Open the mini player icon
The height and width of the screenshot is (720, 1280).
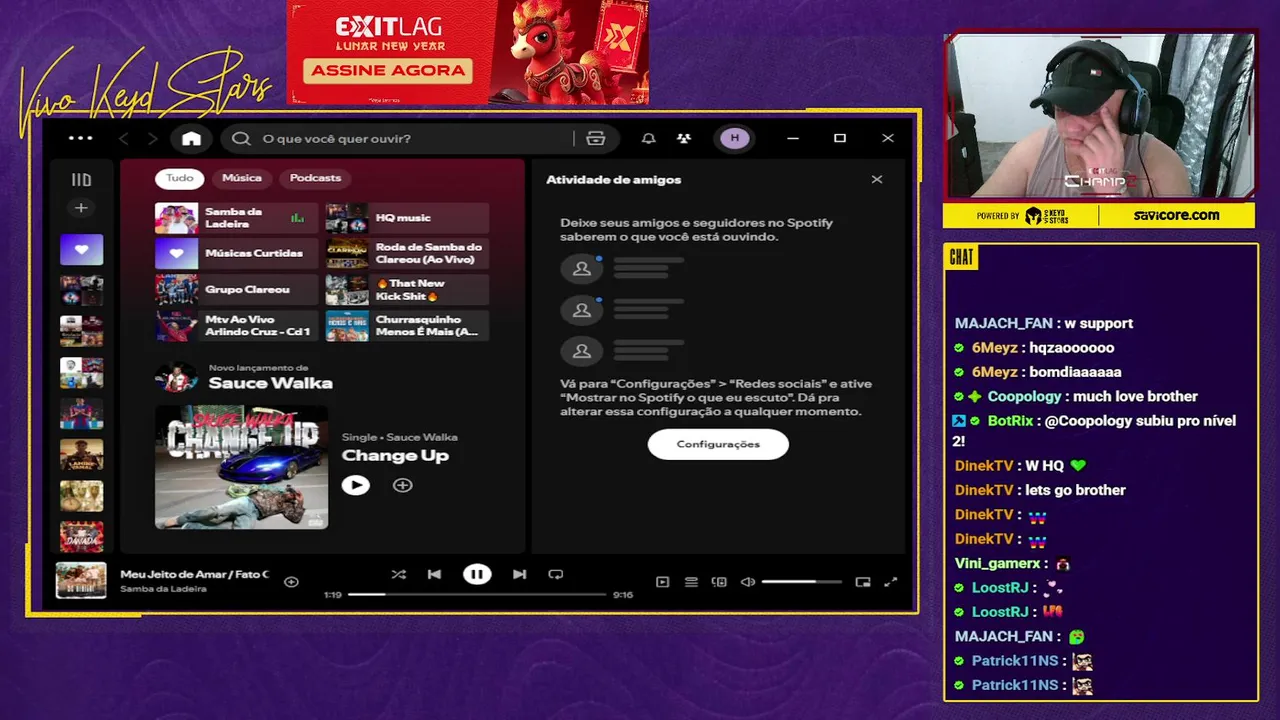click(863, 582)
